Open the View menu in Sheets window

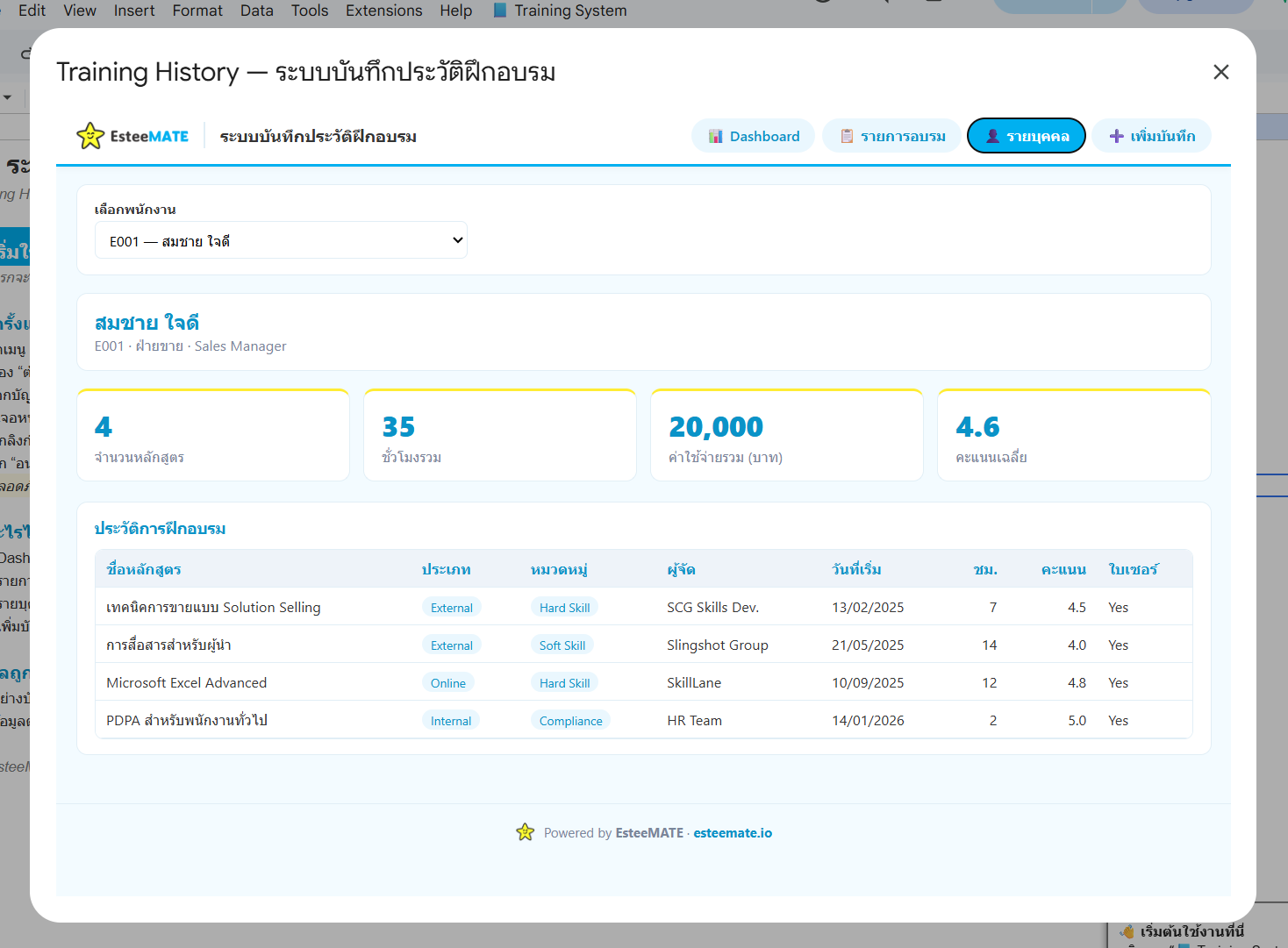tap(80, 11)
